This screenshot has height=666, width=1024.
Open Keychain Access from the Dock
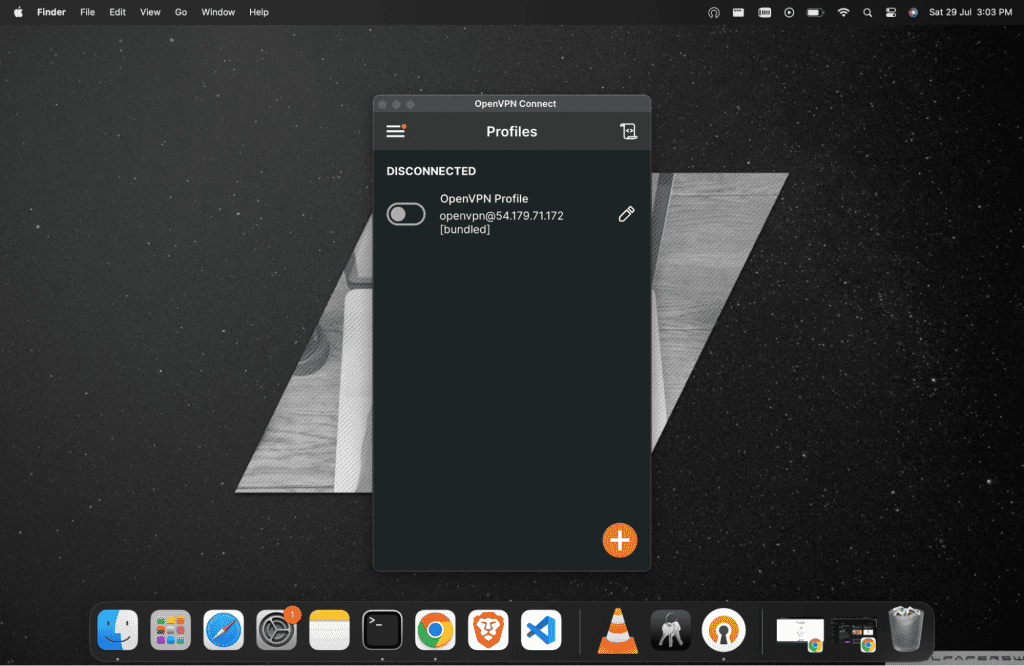point(671,630)
